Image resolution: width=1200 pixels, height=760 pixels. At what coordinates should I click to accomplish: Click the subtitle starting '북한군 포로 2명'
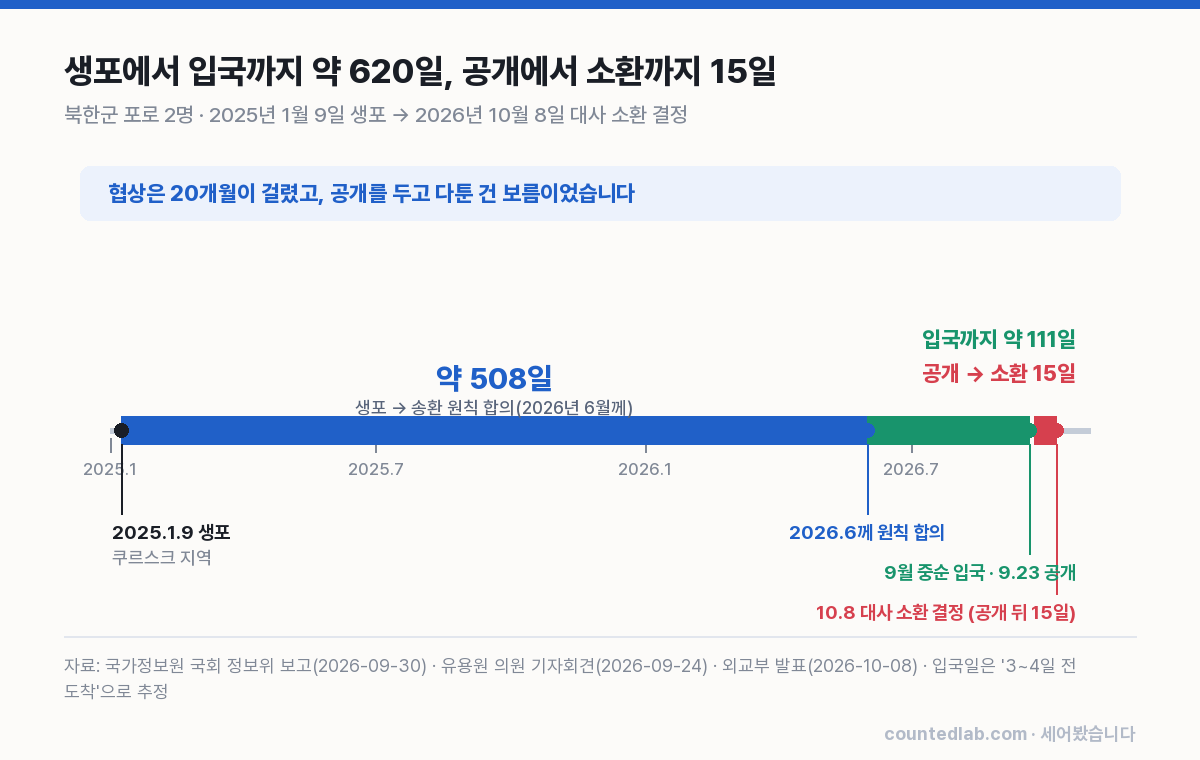tap(375, 114)
